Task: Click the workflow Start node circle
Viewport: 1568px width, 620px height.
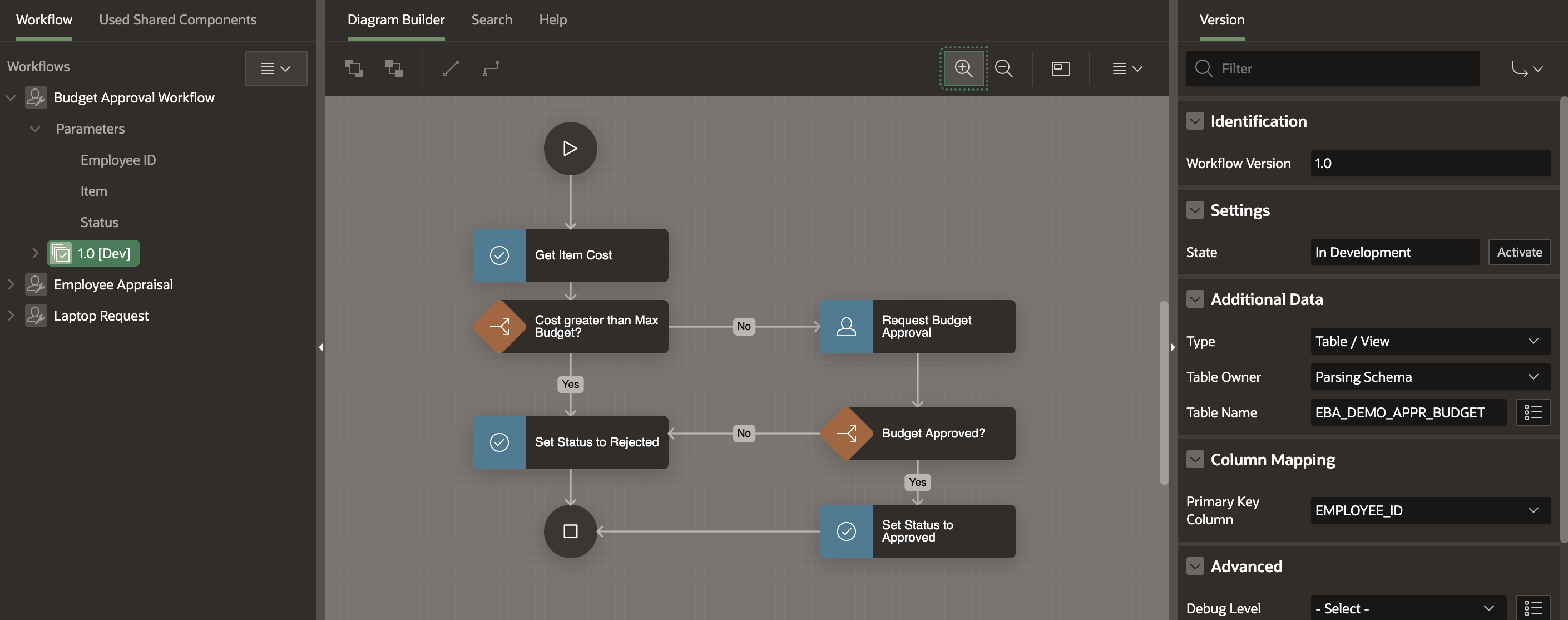Action: click(570, 149)
